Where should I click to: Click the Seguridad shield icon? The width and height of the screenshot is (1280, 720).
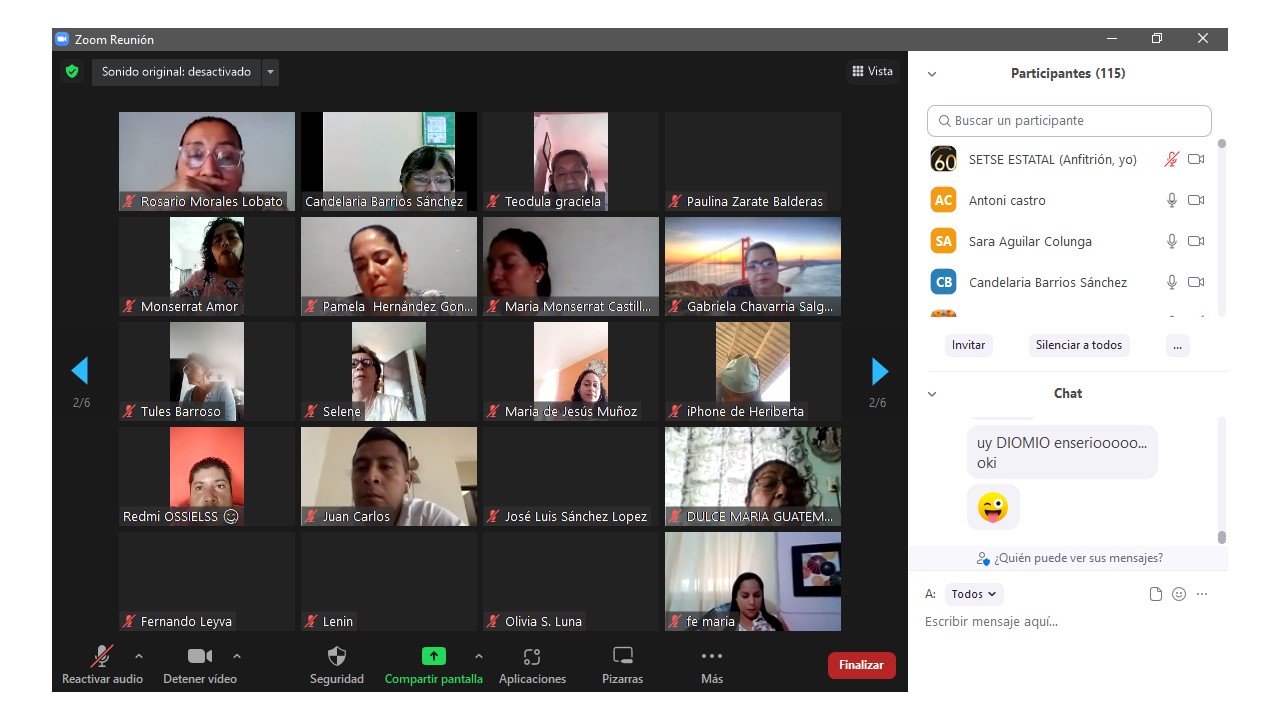pyautogui.click(x=337, y=656)
